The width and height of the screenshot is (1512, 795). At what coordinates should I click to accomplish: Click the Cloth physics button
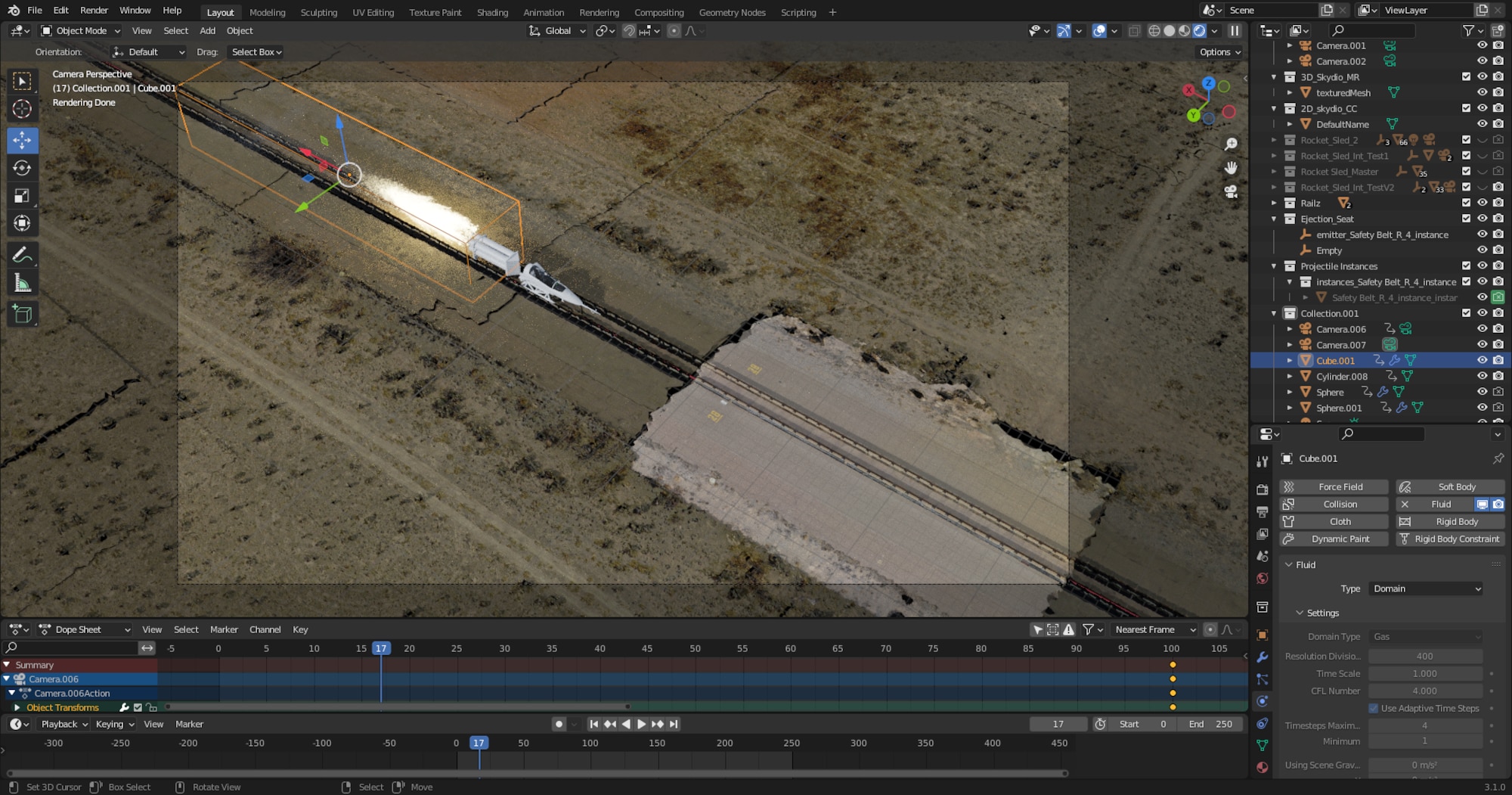click(1334, 522)
